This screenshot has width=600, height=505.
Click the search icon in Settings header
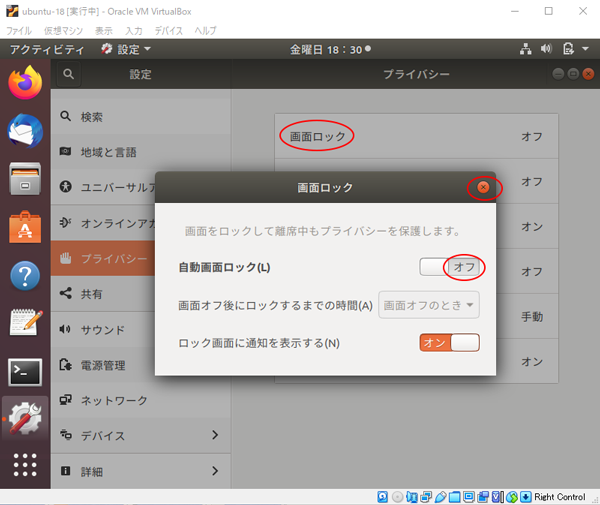(x=68, y=74)
